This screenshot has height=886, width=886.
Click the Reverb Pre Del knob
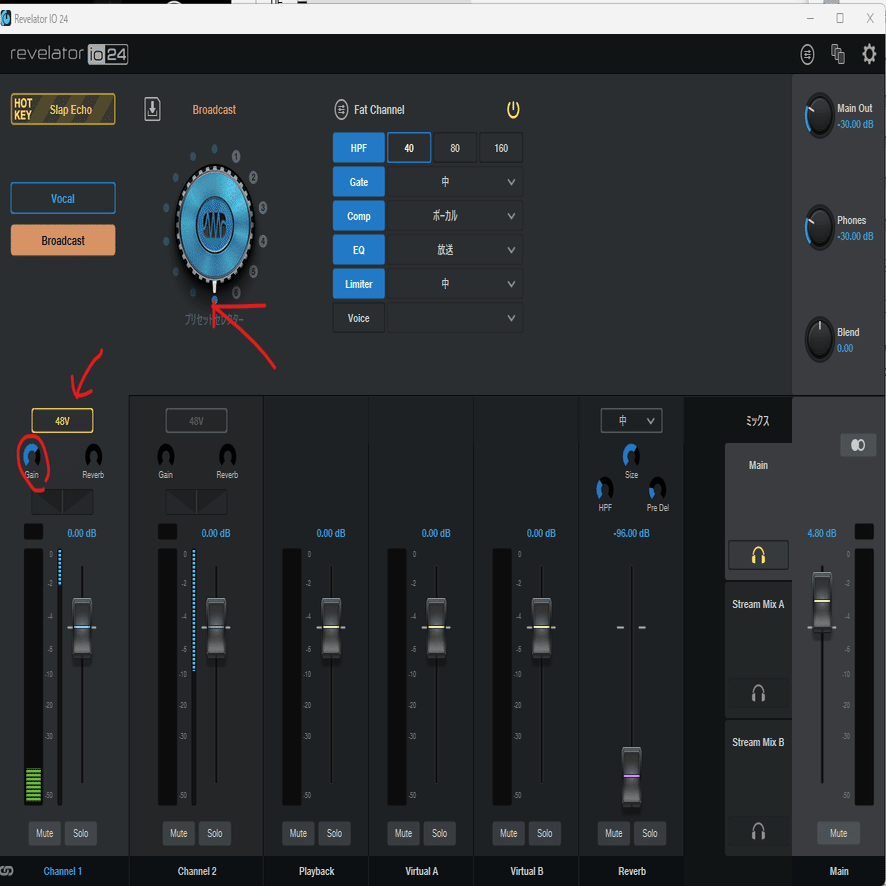pyautogui.click(x=657, y=489)
